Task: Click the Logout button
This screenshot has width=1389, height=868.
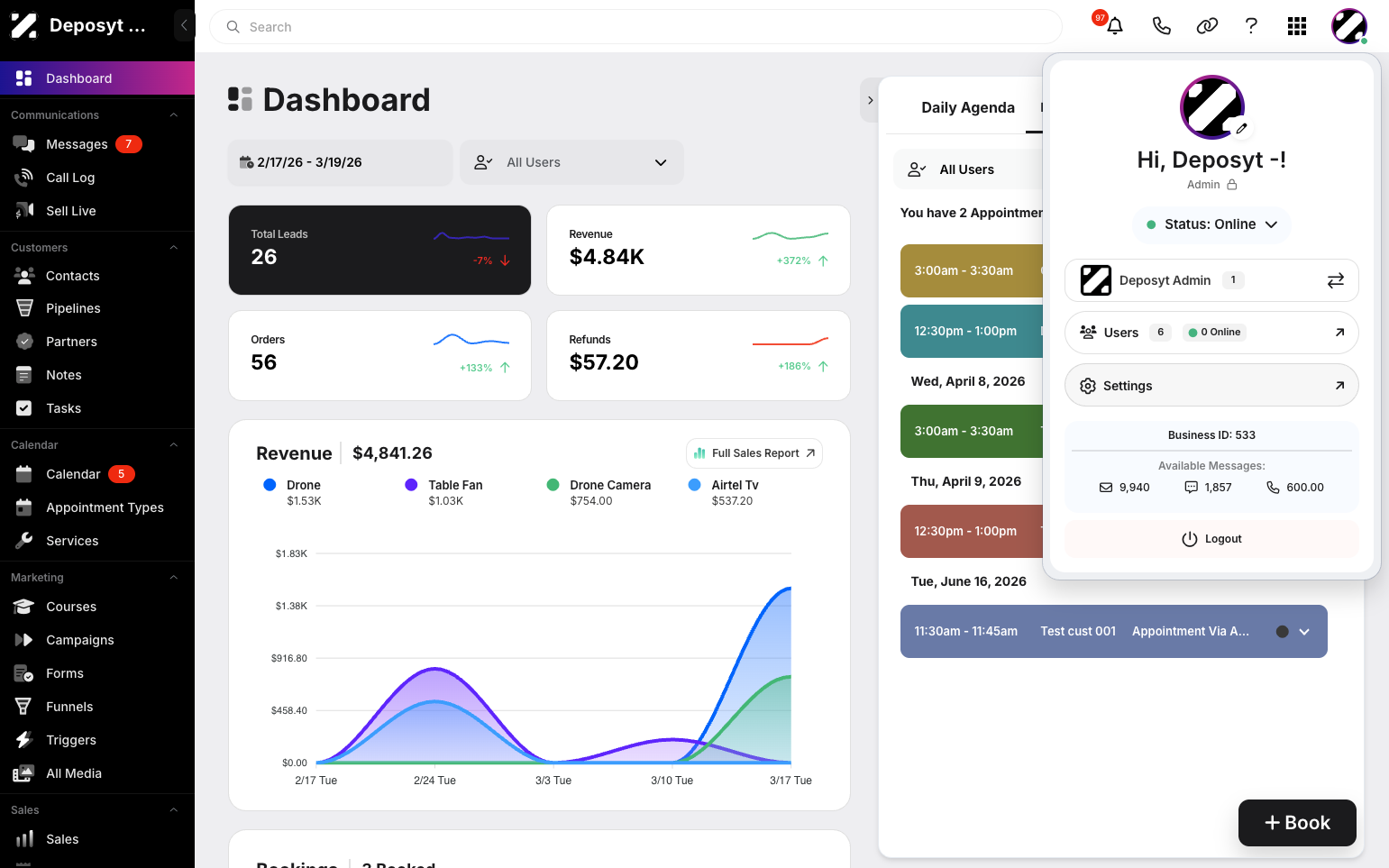Action: click(1211, 539)
